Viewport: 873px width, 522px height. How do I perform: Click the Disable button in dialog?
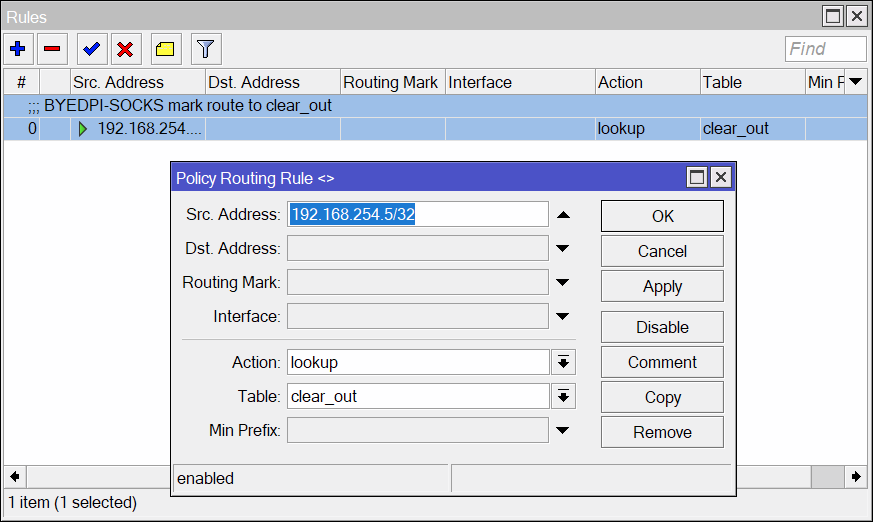point(662,327)
